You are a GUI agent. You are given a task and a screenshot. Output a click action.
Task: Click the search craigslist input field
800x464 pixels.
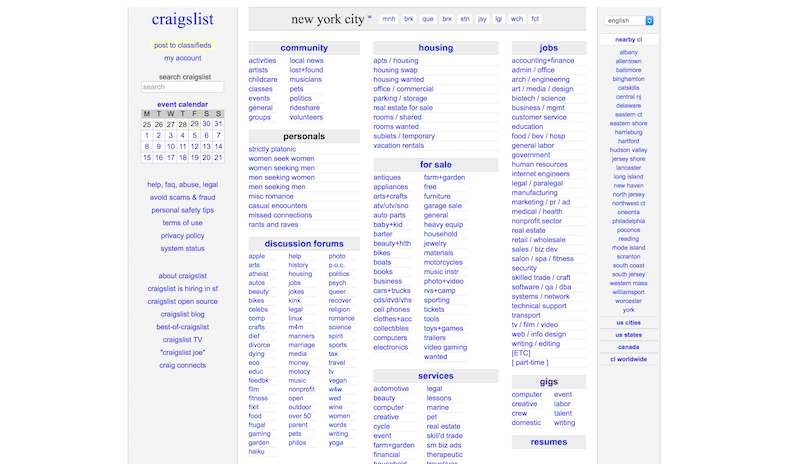click(182, 87)
